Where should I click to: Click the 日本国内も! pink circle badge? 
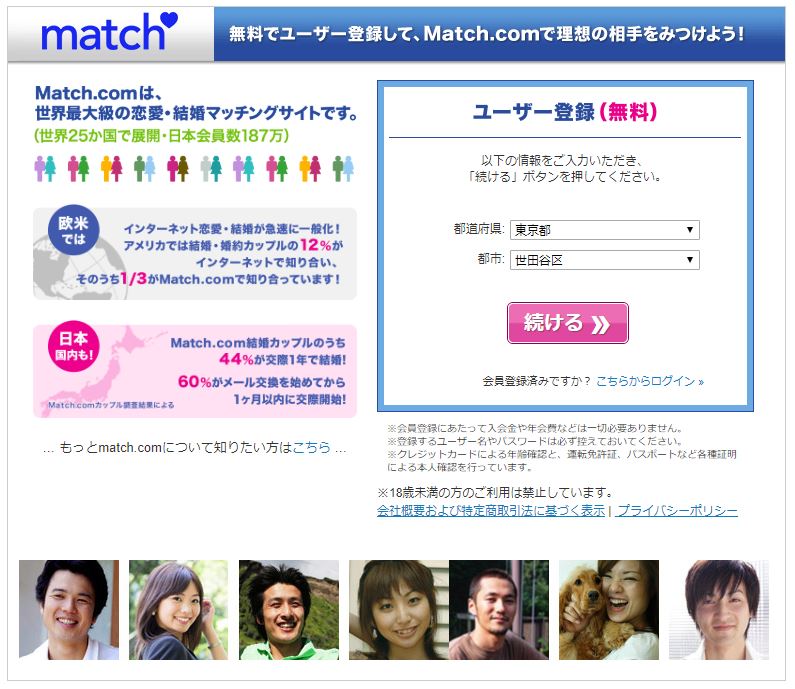[x=74, y=346]
